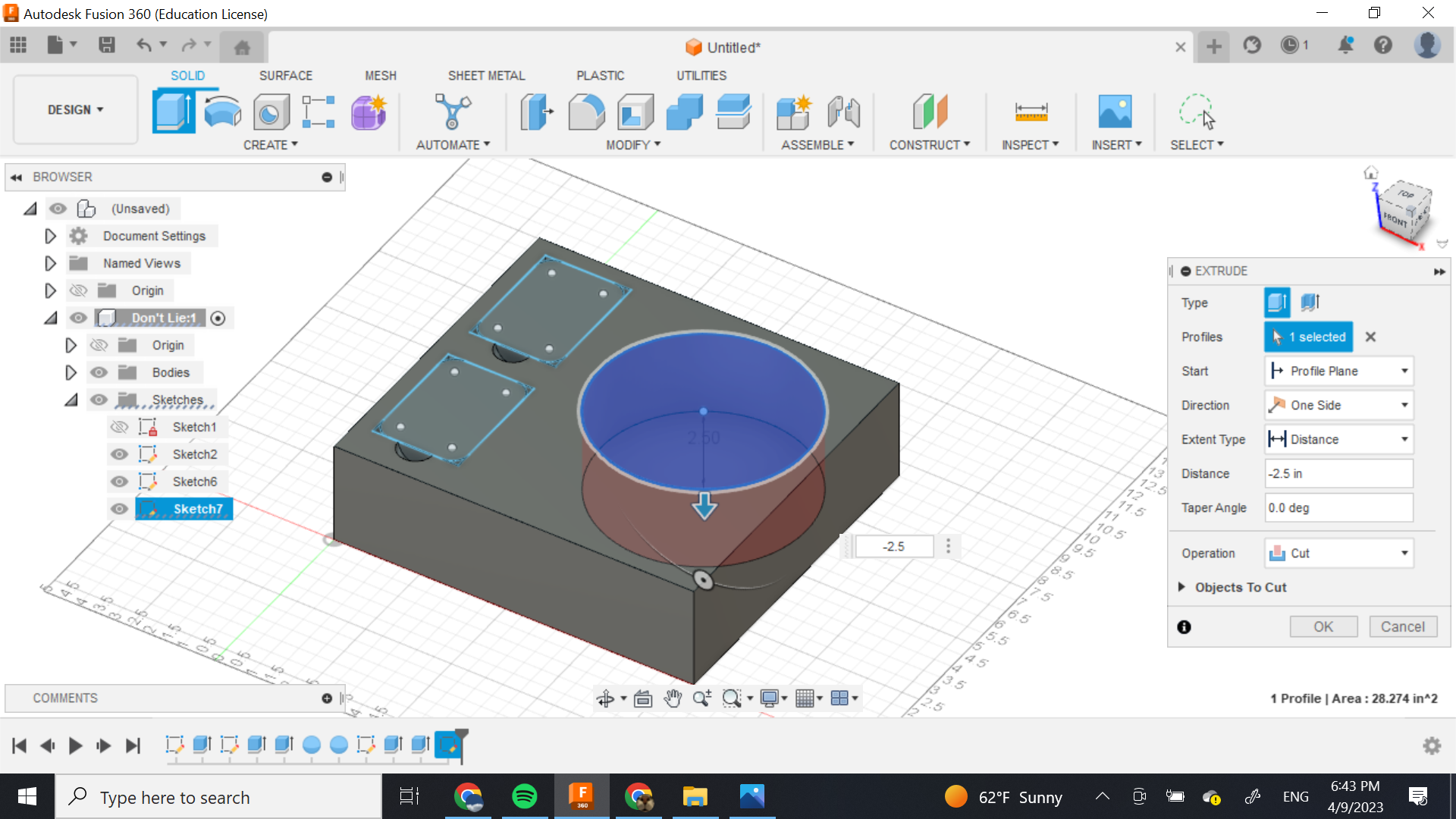The width and height of the screenshot is (1456, 819).
Task: Cancel the Extrude dialog
Action: coord(1402,626)
